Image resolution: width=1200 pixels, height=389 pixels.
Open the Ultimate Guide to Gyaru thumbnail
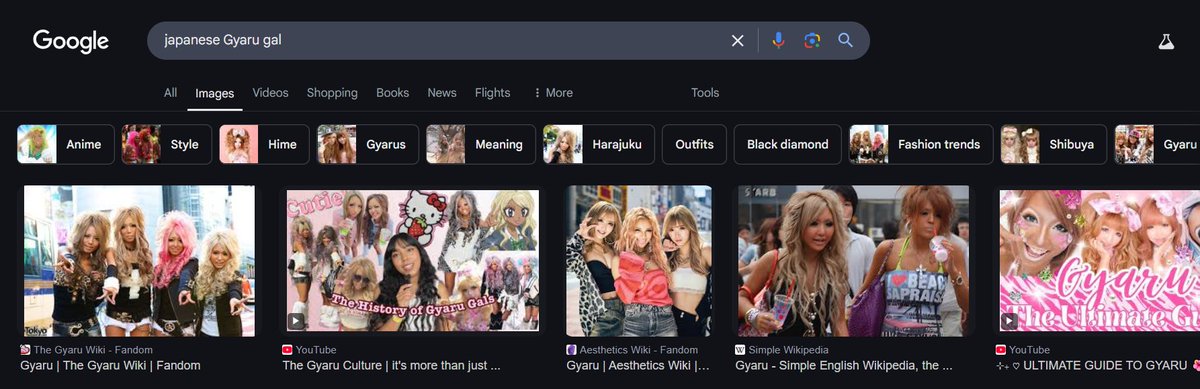(1099, 261)
